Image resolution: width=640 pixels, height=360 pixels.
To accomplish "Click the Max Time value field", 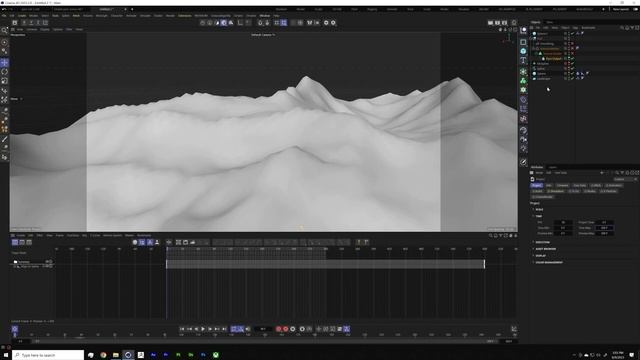I will pos(604,228).
